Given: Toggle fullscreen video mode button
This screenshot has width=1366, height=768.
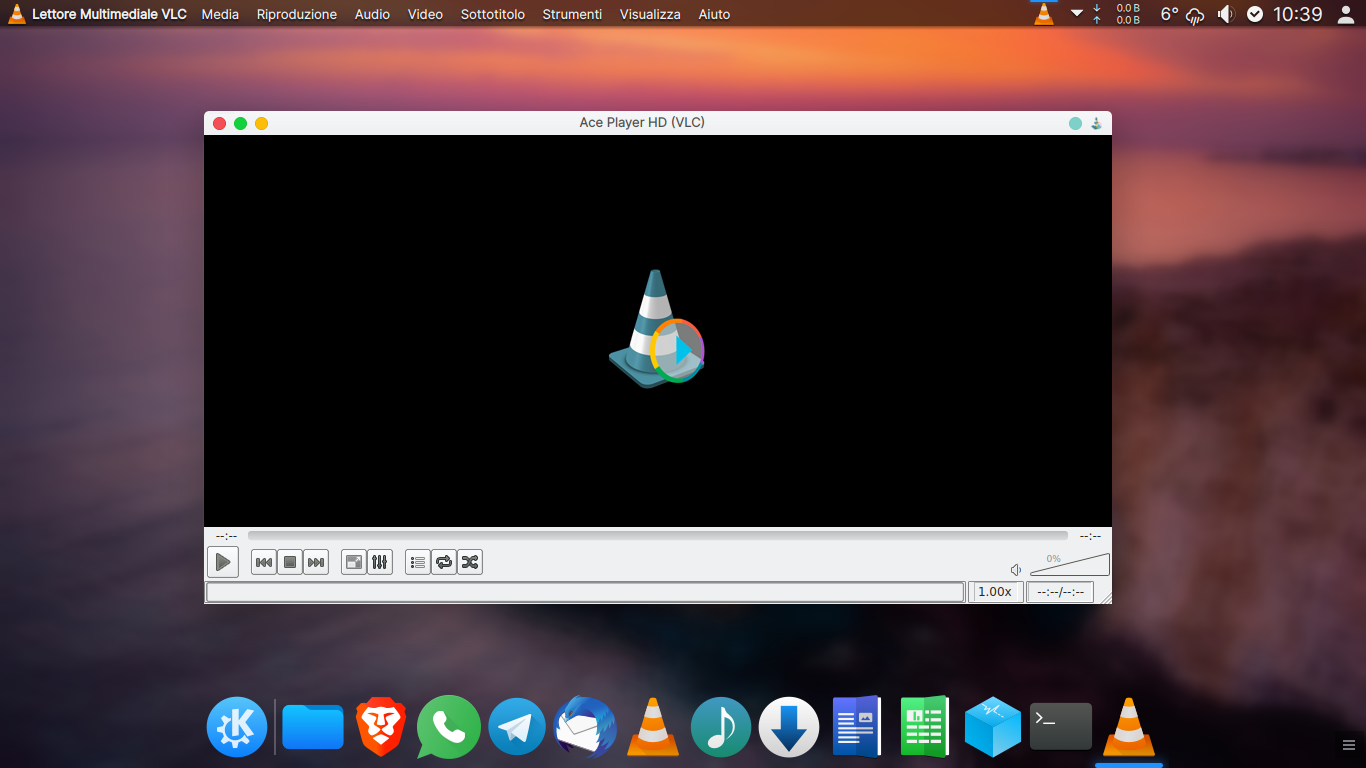Looking at the screenshot, I should click(x=354, y=562).
